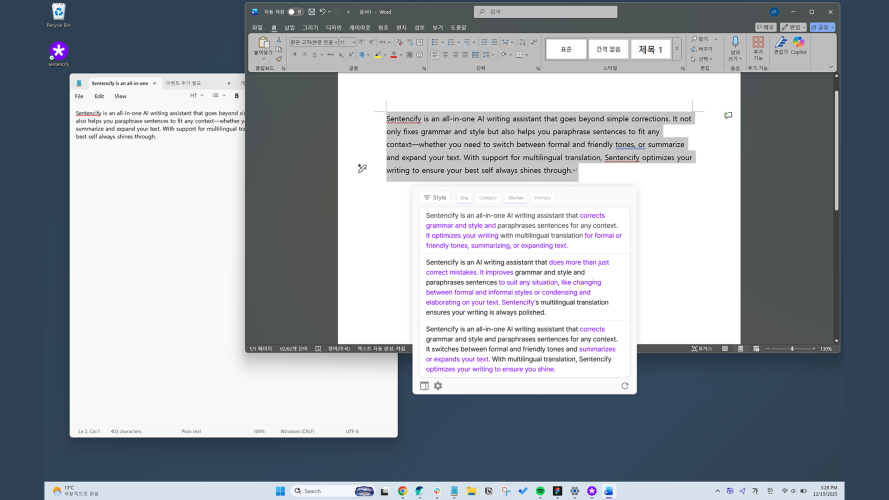Click the Replace button in editing group
The width and height of the screenshot is (889, 500).
(702, 49)
